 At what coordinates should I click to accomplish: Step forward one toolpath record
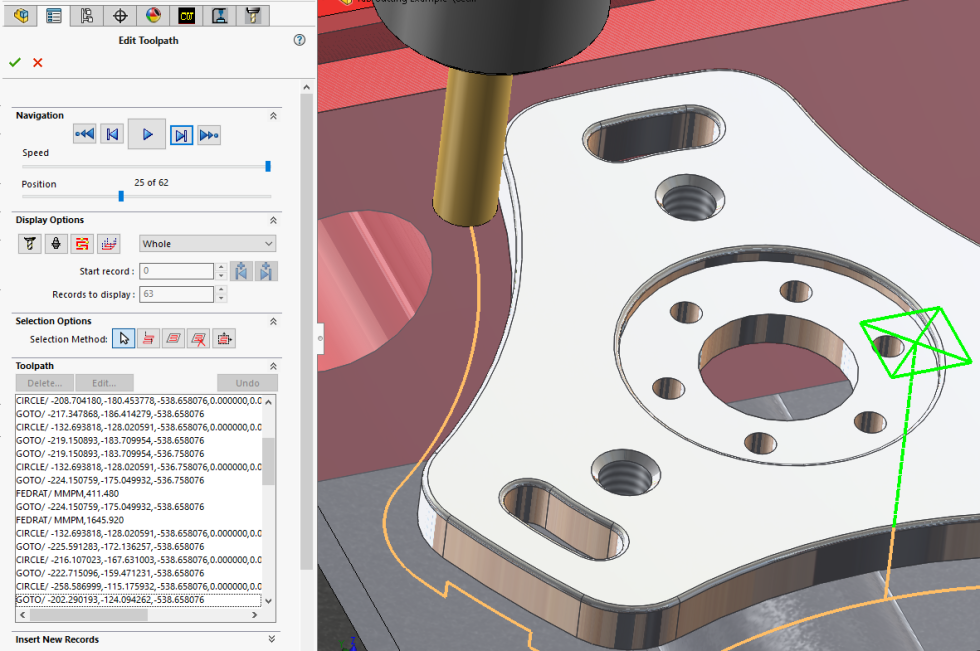point(181,134)
